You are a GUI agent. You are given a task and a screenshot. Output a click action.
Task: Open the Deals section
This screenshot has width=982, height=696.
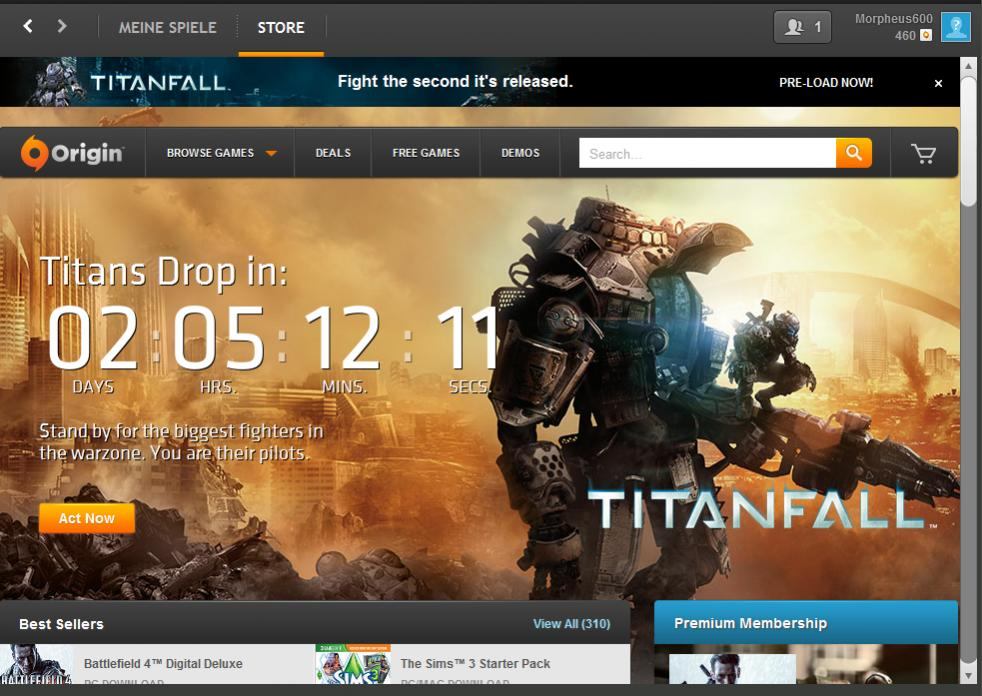pyautogui.click(x=333, y=153)
